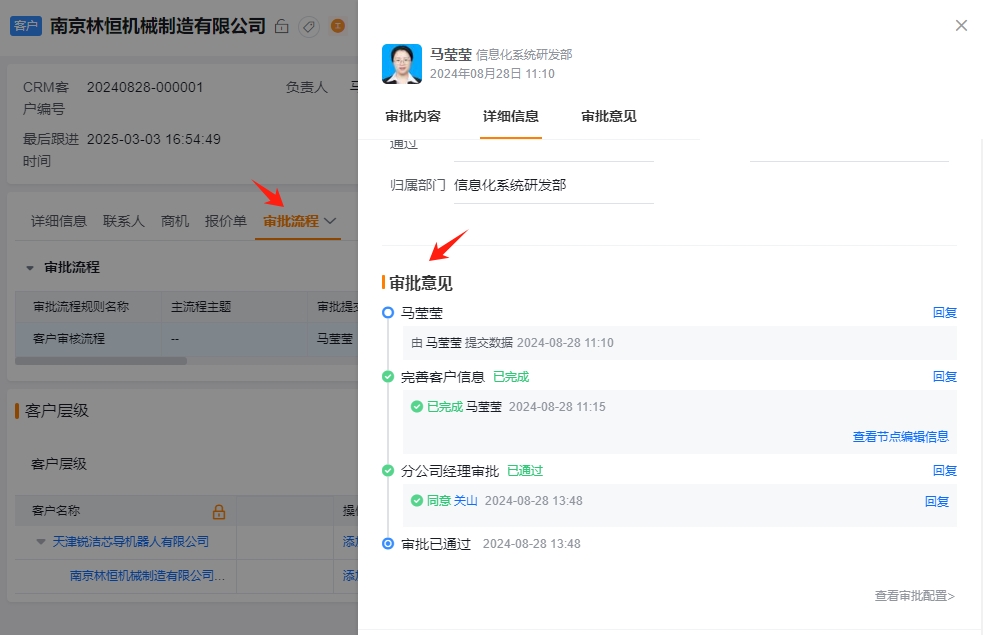Click horizontal scrollbar under approval table
983x635 pixels.
[x=101, y=361]
